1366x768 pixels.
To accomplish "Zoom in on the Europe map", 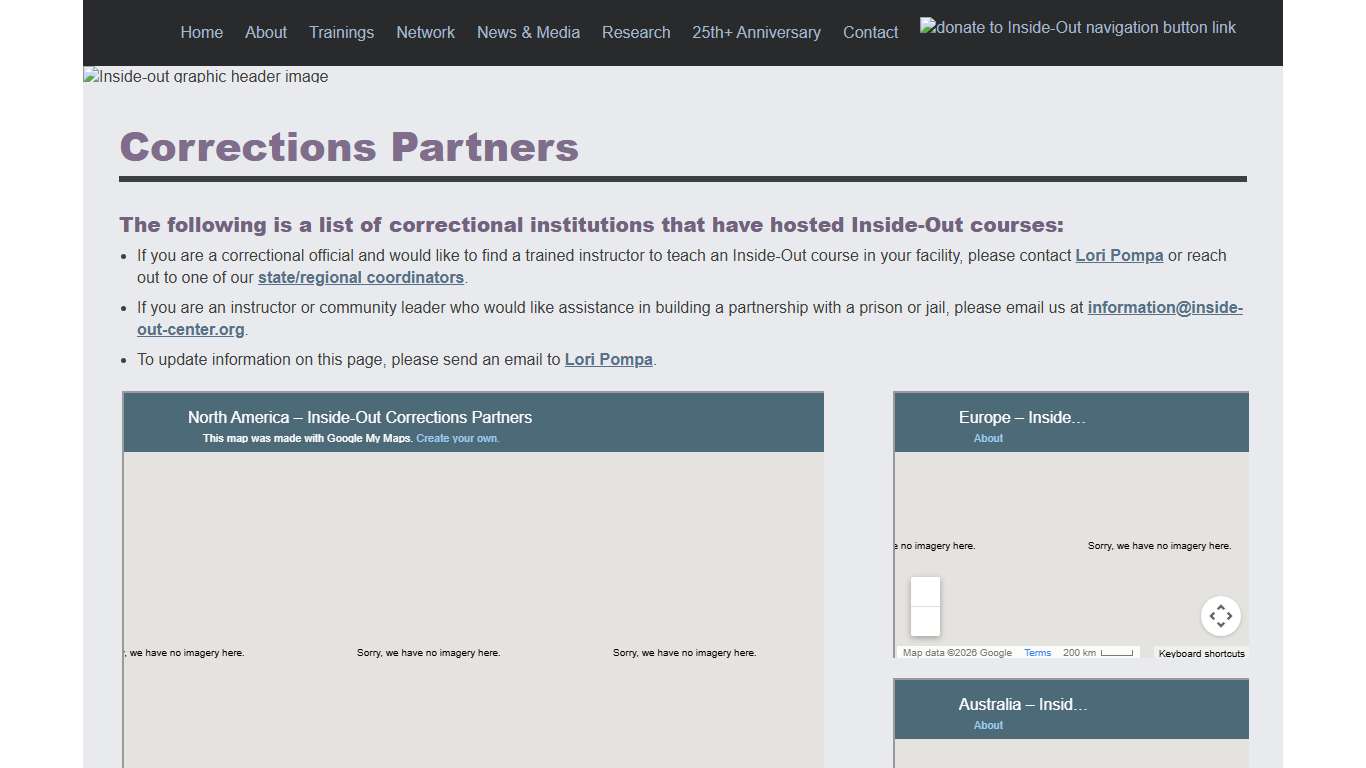I will tap(925, 592).
